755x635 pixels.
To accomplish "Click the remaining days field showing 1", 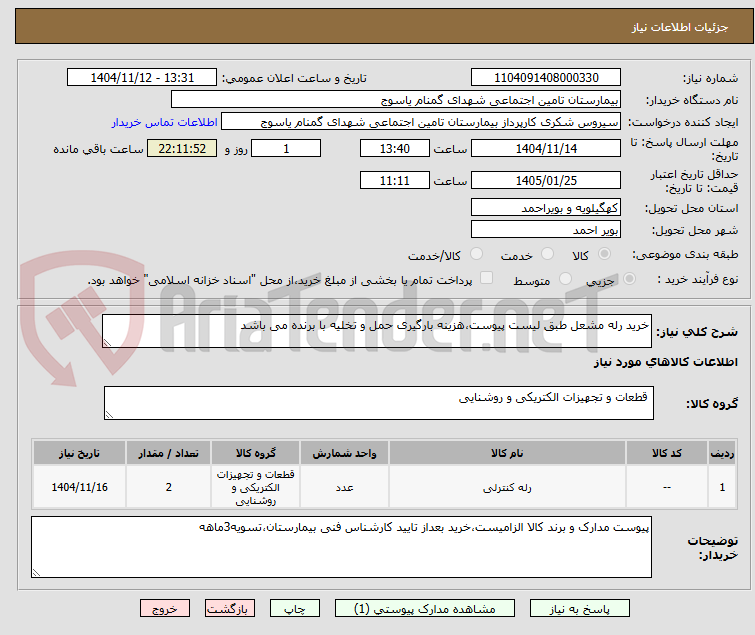I will (286, 148).
